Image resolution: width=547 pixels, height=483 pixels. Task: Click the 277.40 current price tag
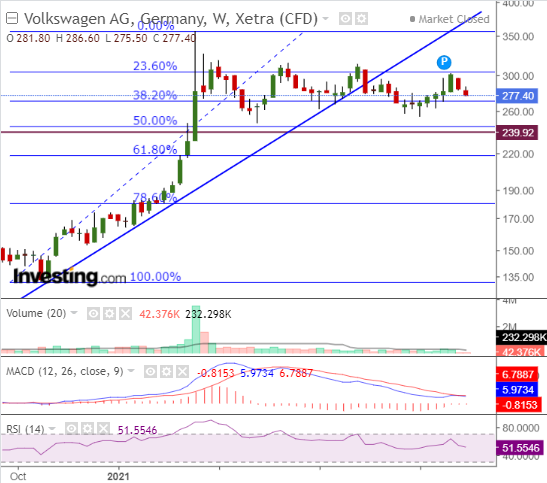point(517,96)
